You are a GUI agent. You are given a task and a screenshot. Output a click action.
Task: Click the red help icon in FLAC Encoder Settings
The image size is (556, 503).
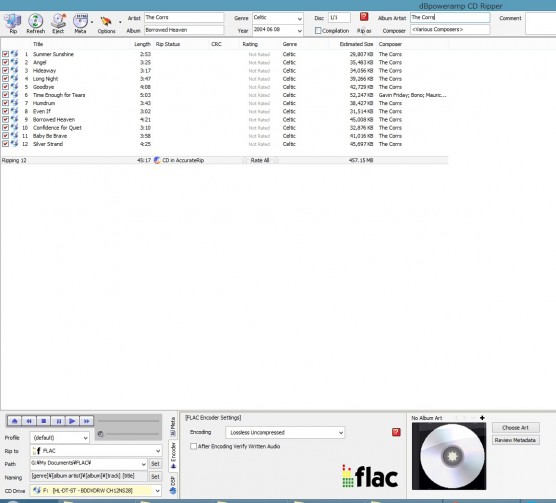pyautogui.click(x=396, y=432)
